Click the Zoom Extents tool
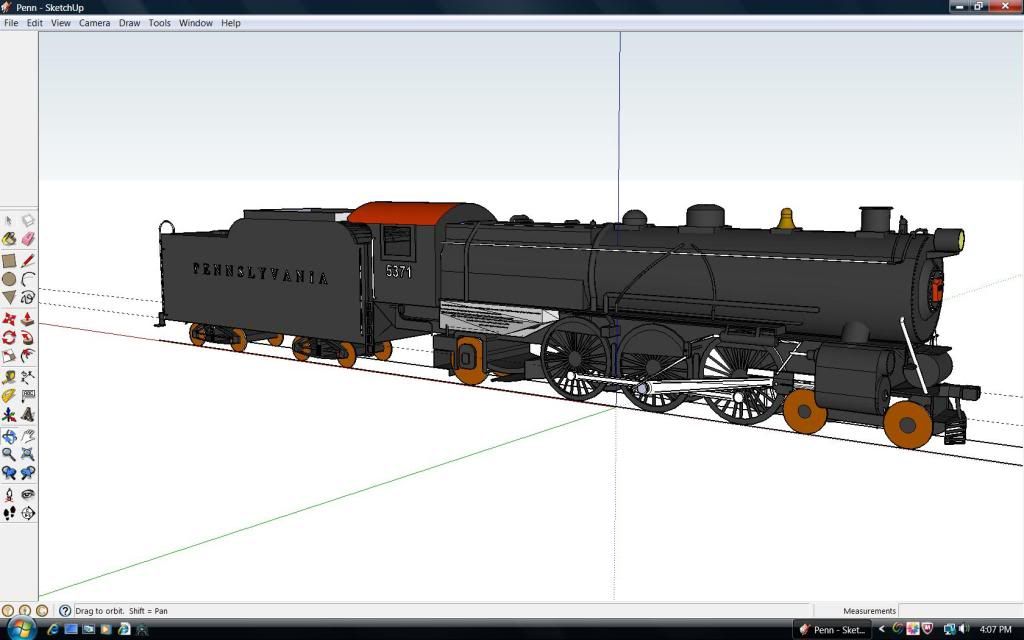The height and width of the screenshot is (640, 1024). point(27,455)
